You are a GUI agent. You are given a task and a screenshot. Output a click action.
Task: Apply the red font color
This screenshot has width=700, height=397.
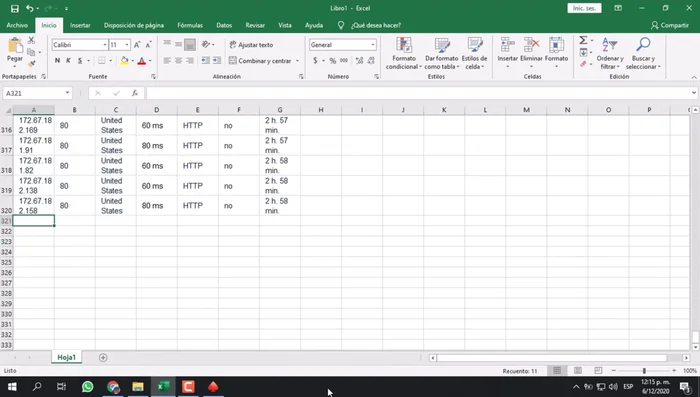142,61
